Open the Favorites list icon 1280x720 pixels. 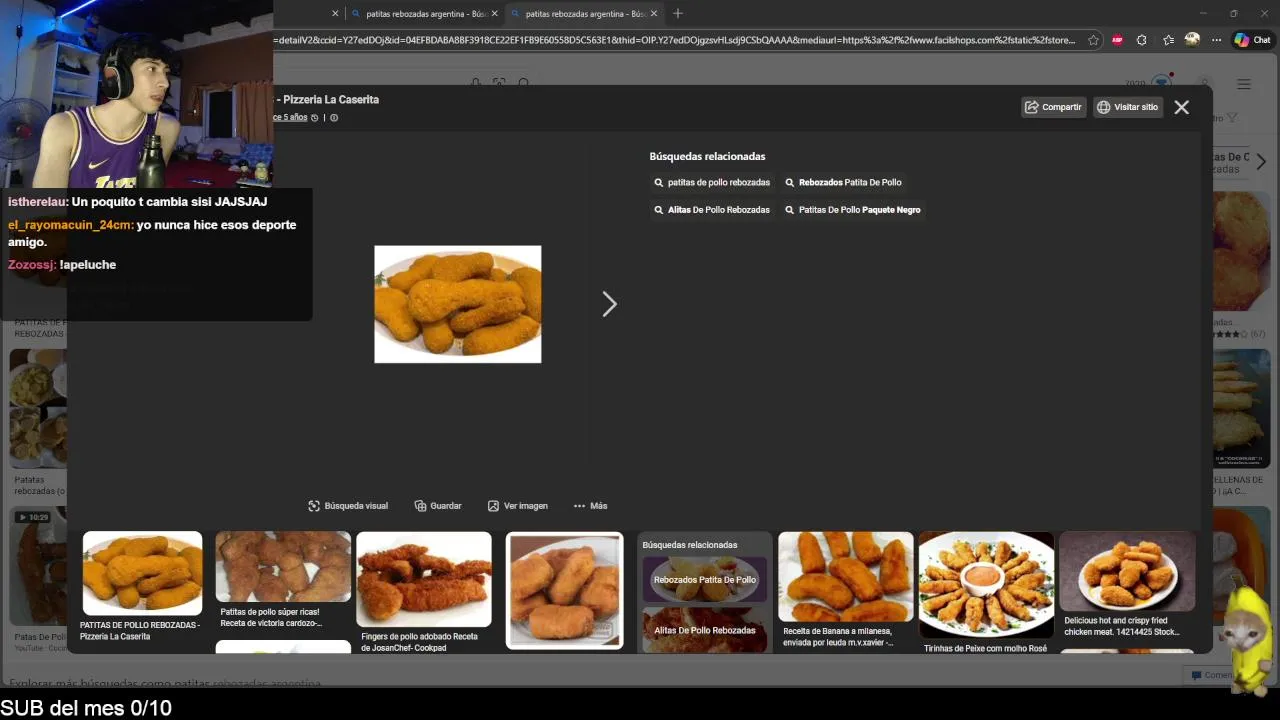(1168, 40)
